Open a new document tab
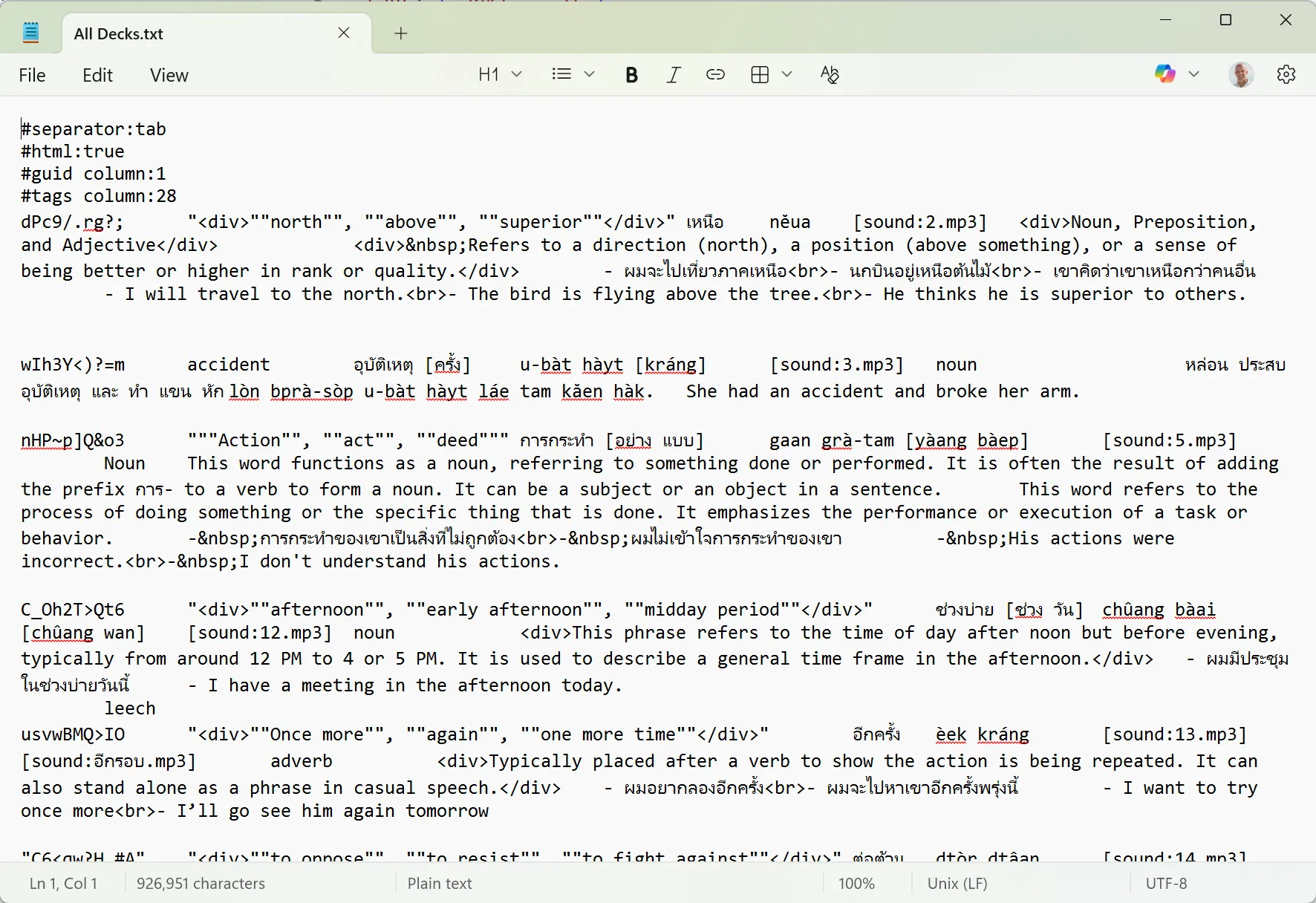This screenshot has width=1316, height=903. (x=400, y=33)
